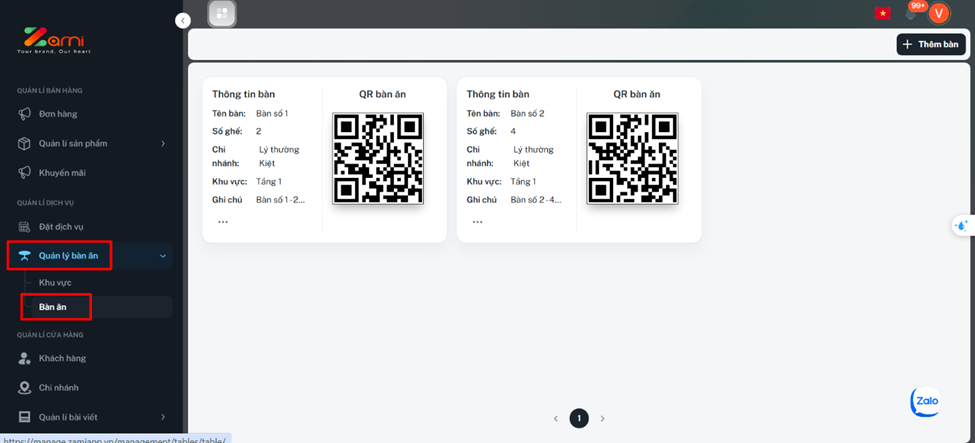Image resolution: width=975 pixels, height=443 pixels.
Task: Open Khách hàng in sidebar
Action: point(62,358)
